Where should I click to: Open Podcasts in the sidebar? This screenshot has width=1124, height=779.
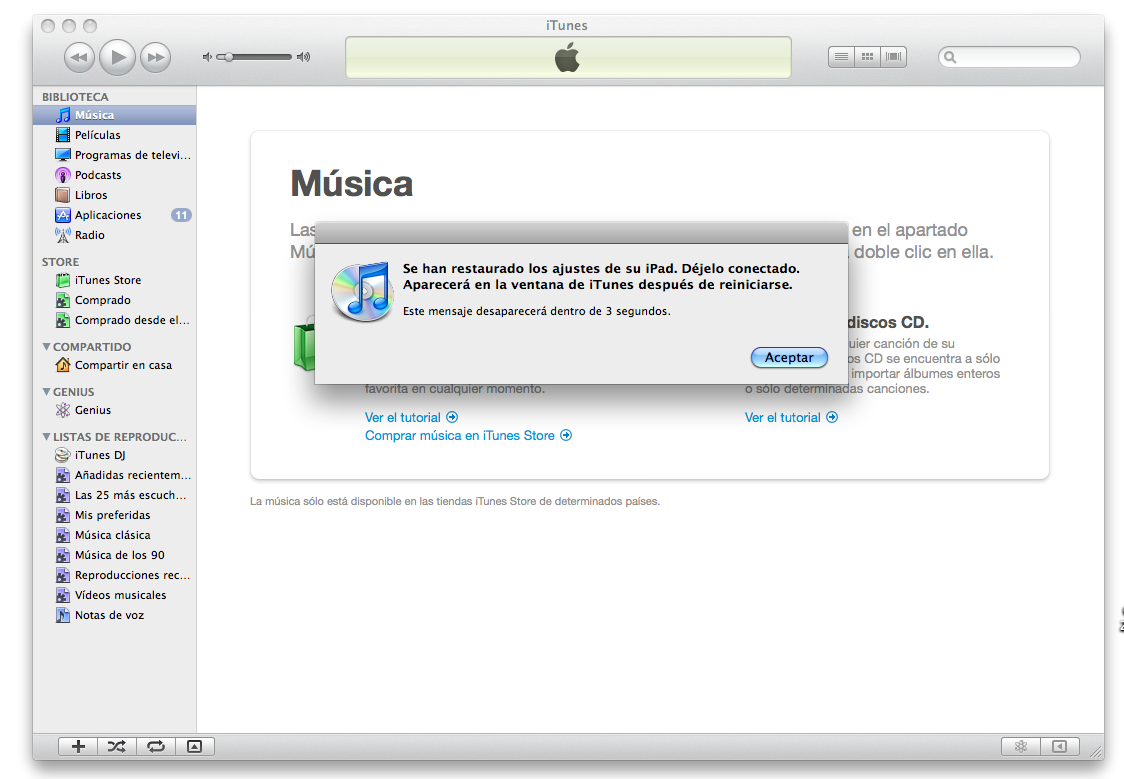(x=115, y=175)
